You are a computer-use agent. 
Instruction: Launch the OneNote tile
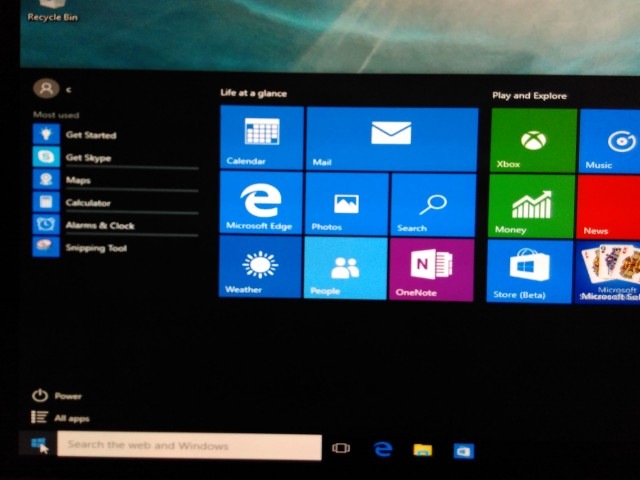[x=432, y=270]
